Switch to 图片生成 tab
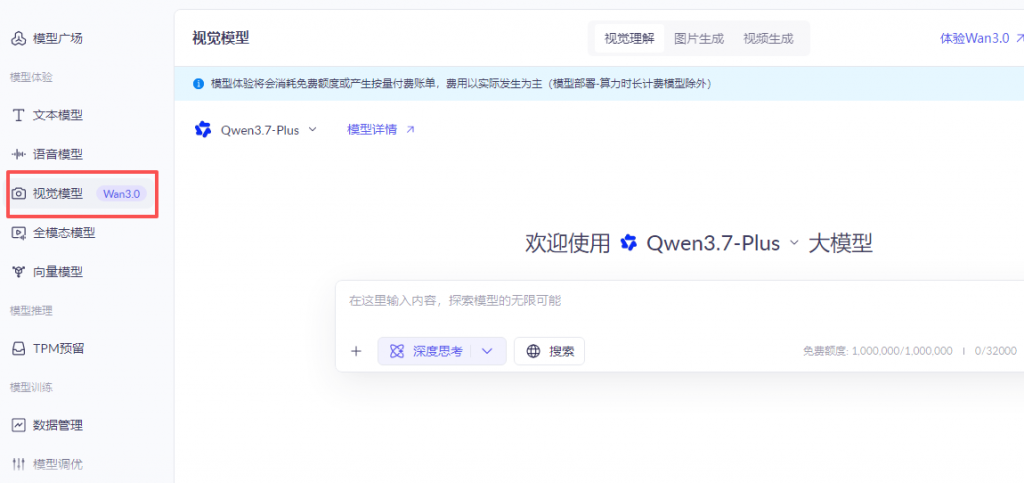This screenshot has height=483, width=1024. (699, 39)
